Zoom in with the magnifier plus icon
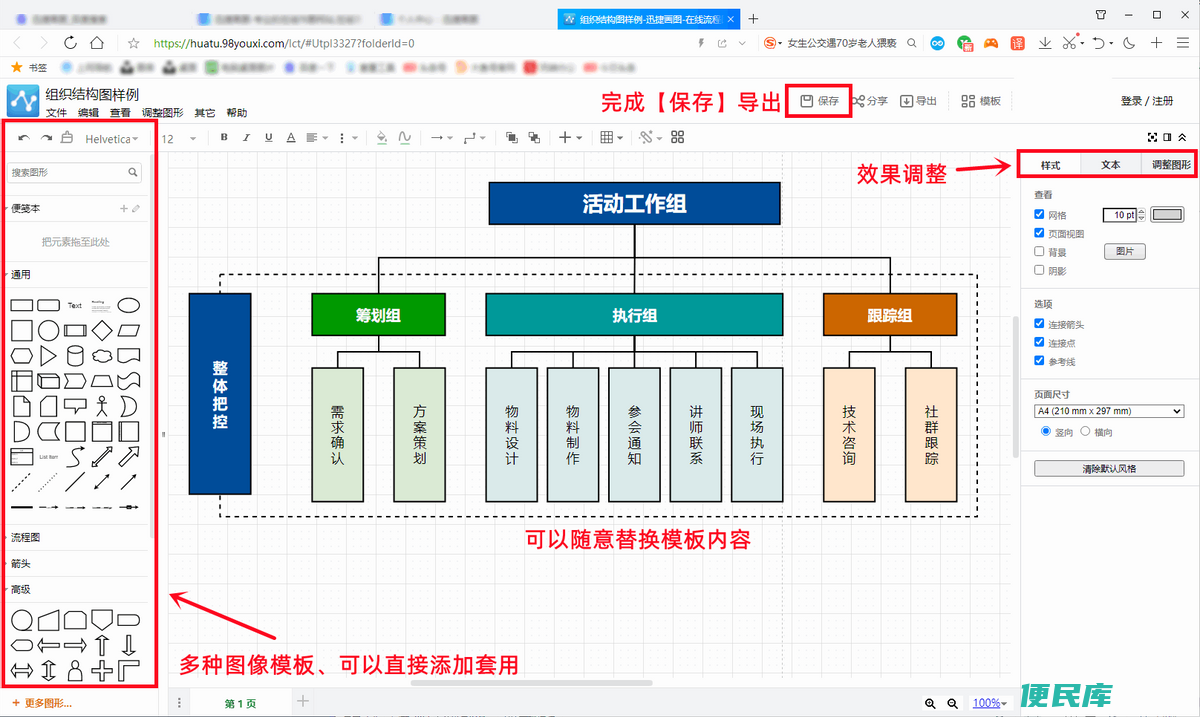 pyautogui.click(x=930, y=703)
